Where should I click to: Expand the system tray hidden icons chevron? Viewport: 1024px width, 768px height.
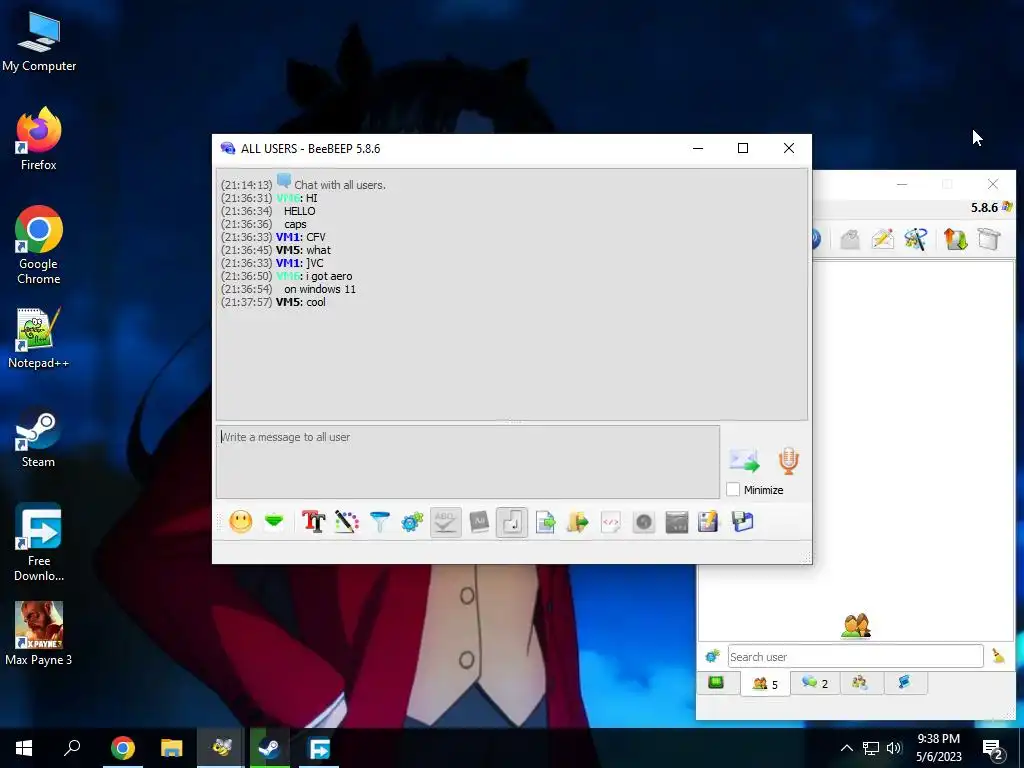(846, 748)
